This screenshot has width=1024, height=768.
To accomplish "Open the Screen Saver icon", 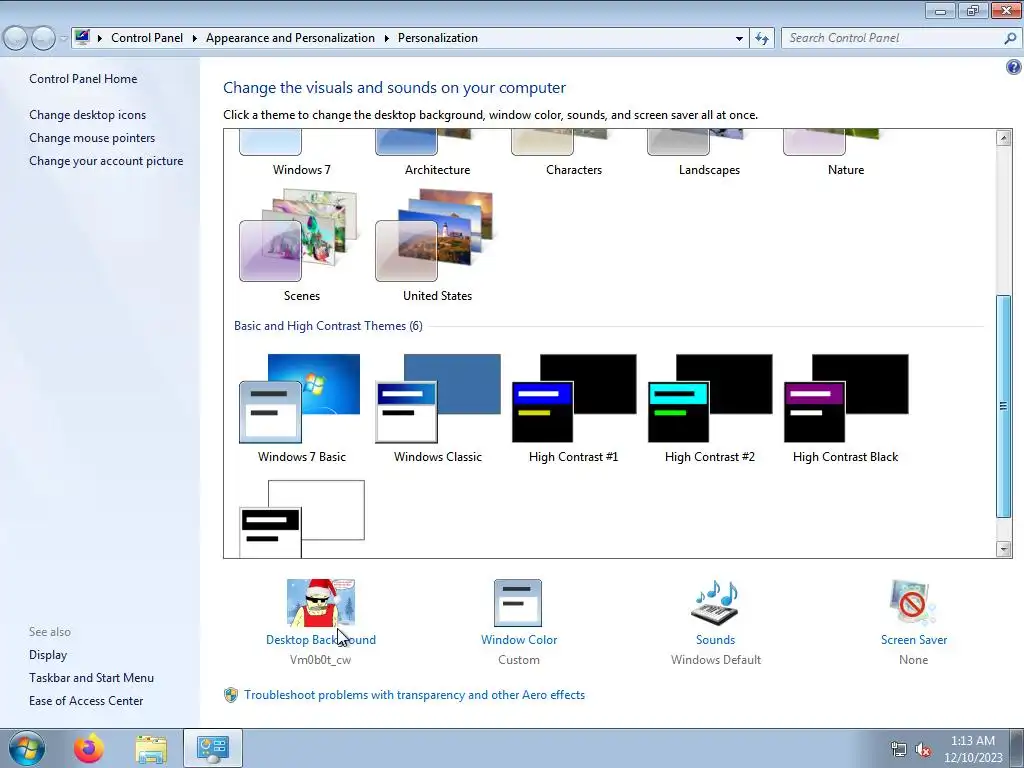I will [913, 603].
